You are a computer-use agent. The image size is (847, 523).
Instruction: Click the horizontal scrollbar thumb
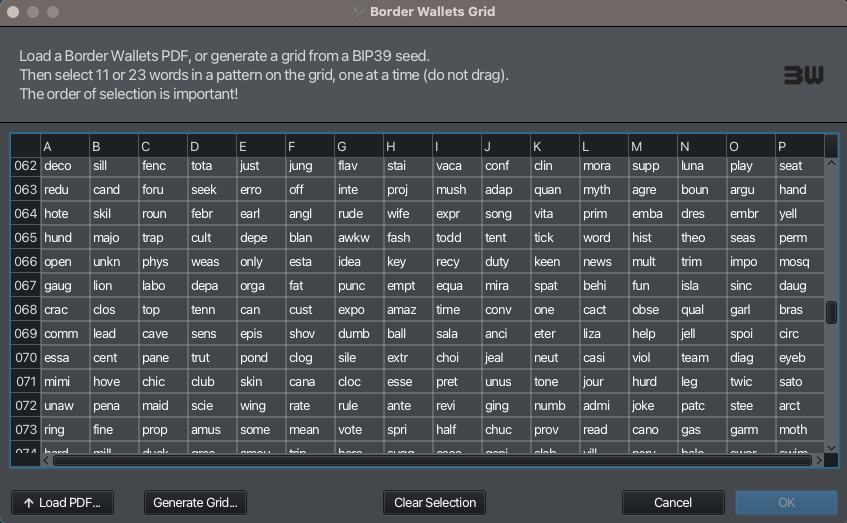(x=432, y=460)
